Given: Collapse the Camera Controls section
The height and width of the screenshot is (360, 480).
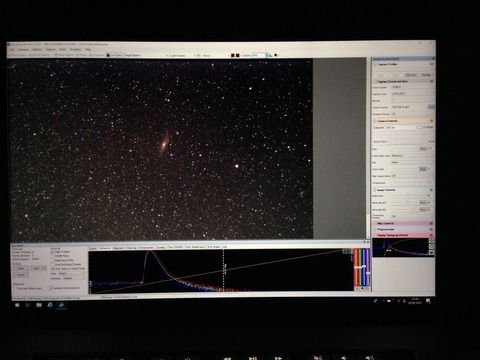Looking at the screenshot, I should (375, 121).
